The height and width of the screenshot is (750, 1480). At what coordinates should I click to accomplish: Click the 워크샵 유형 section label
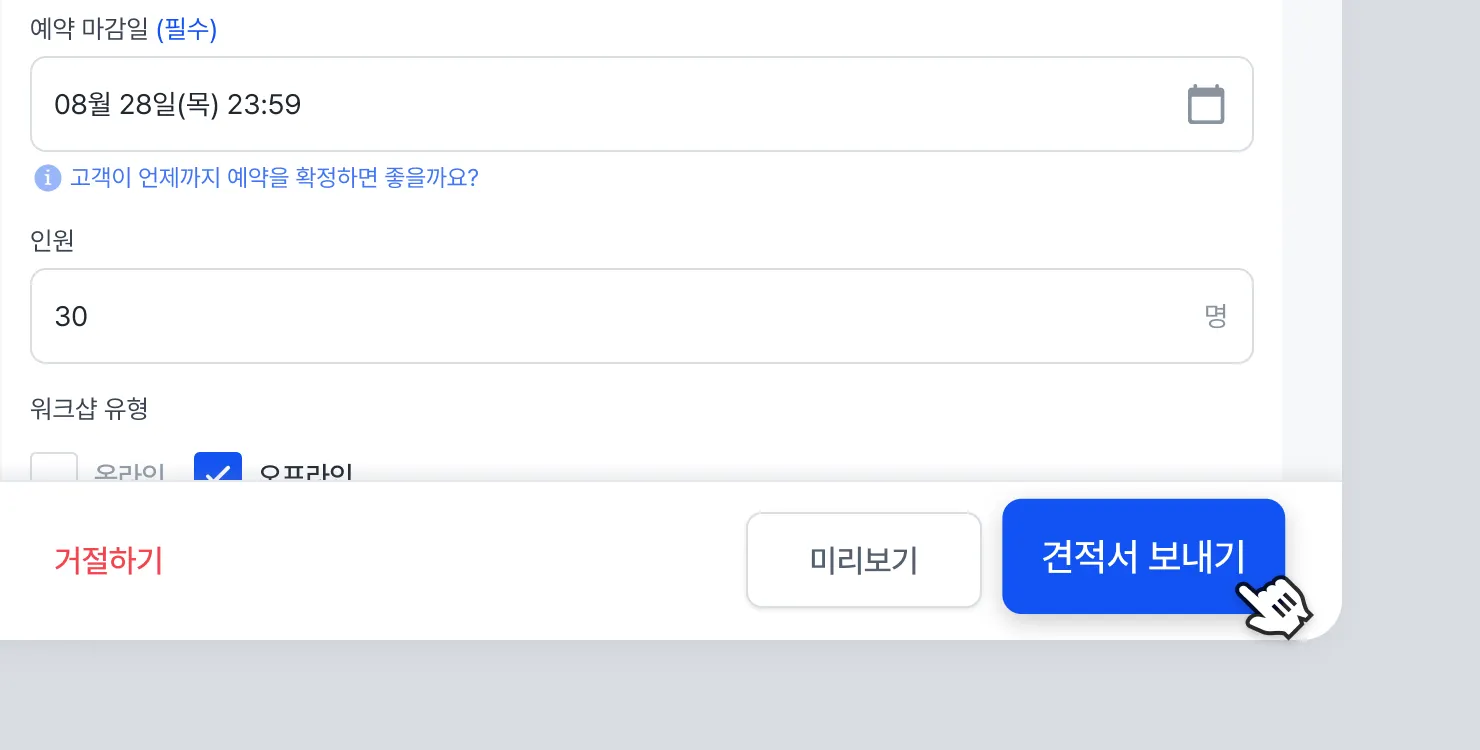(89, 408)
